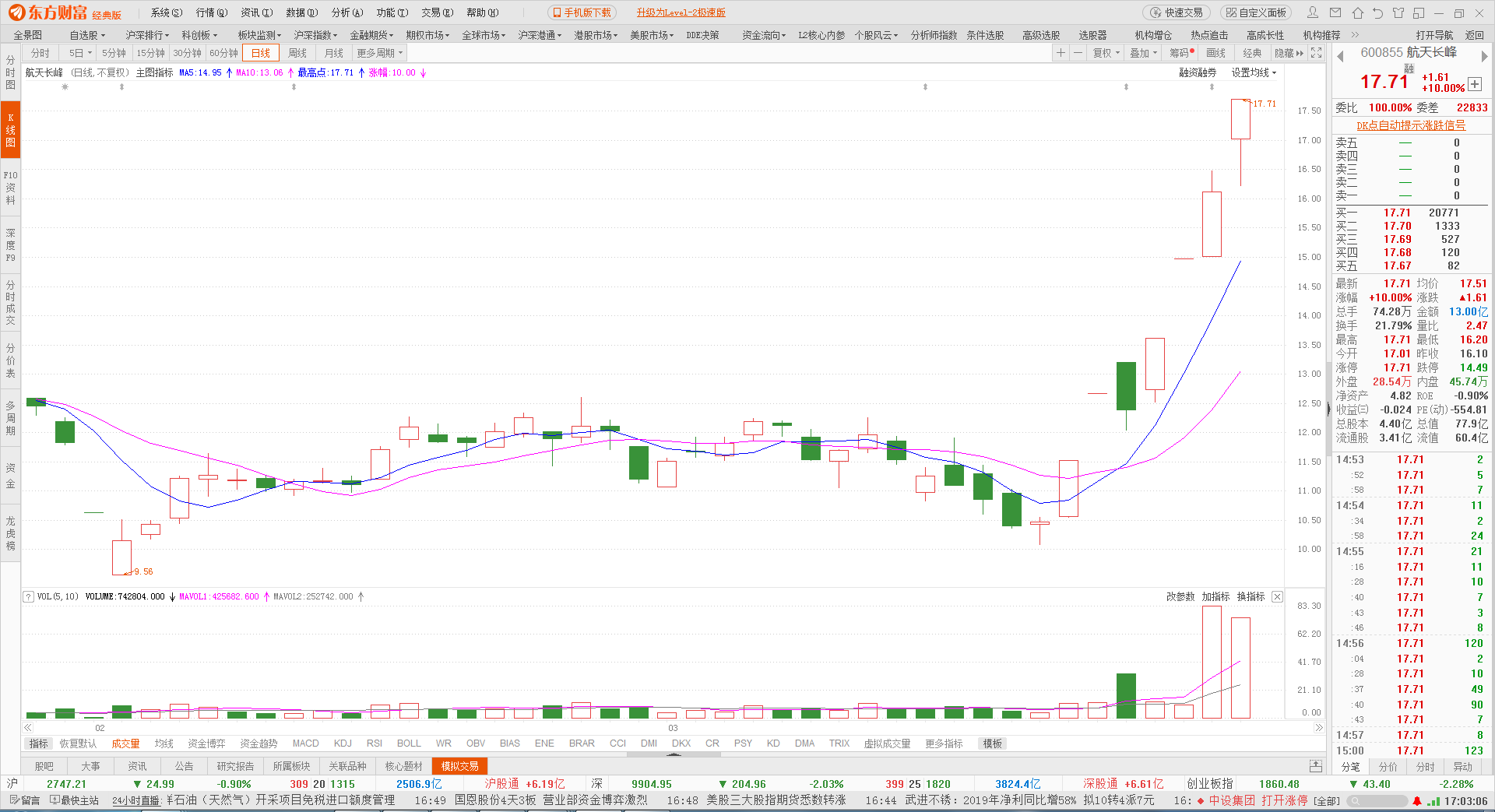Toggle the 模板 template button

pyautogui.click(x=992, y=743)
